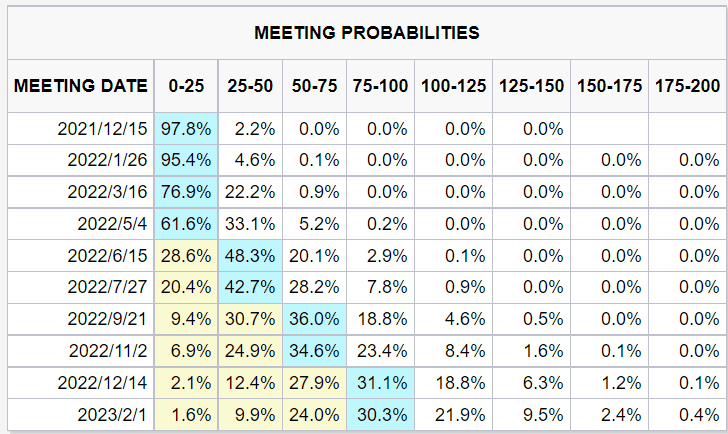The height and width of the screenshot is (434, 728).
Task: Click the 30.3% cell for 2023/2/1
Action: pyautogui.click(x=380, y=415)
